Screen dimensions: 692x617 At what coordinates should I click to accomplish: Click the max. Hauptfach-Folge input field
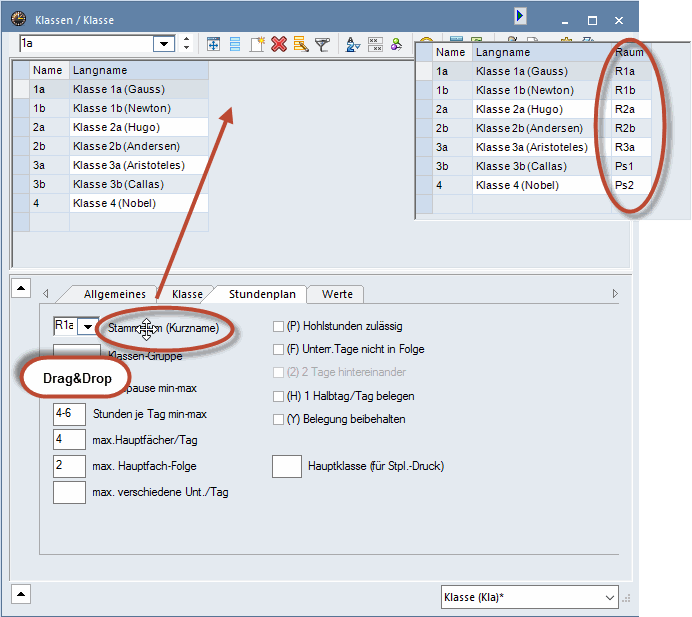pos(69,466)
